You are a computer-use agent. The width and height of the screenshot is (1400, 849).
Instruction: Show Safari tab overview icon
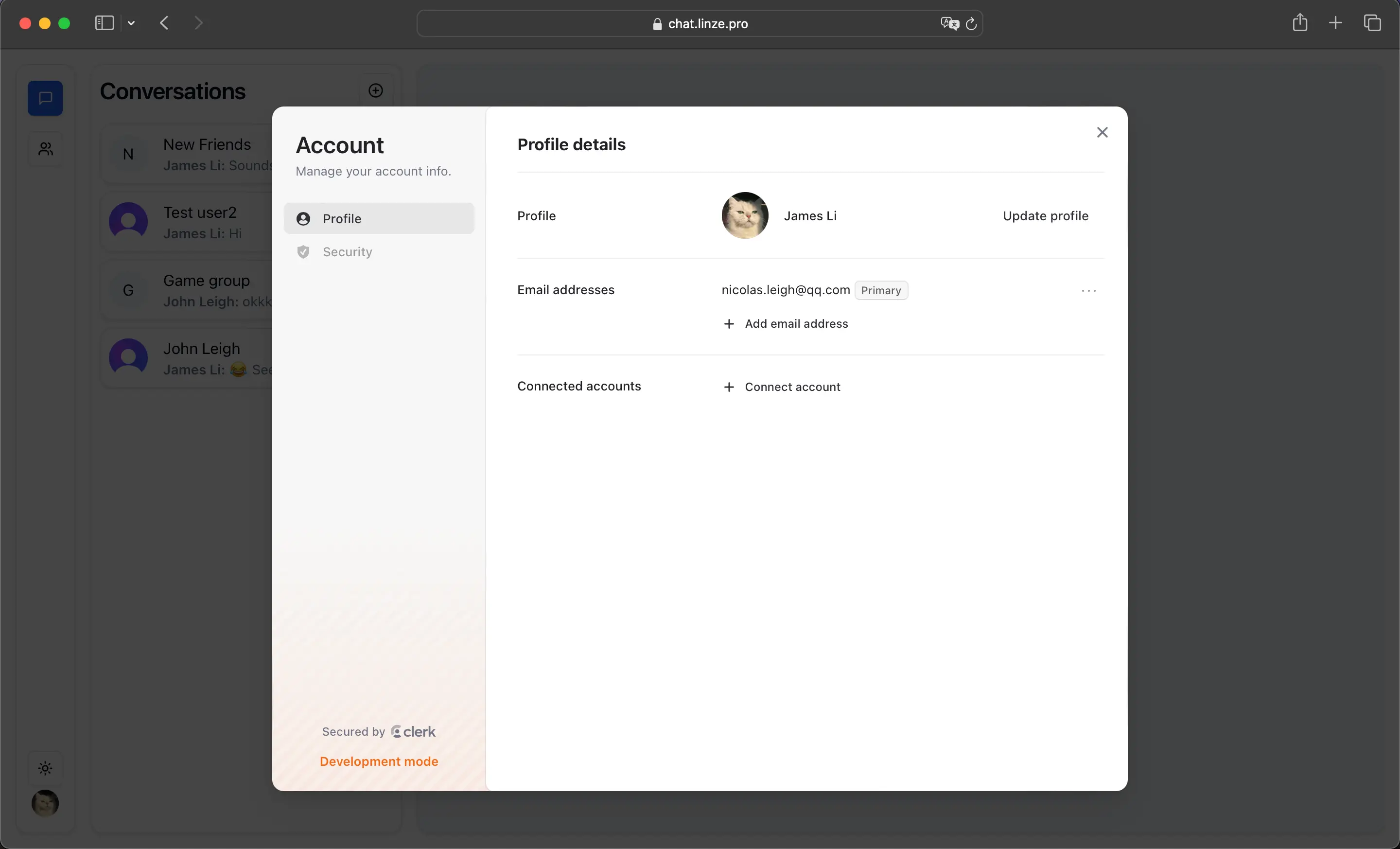pyautogui.click(x=1372, y=23)
